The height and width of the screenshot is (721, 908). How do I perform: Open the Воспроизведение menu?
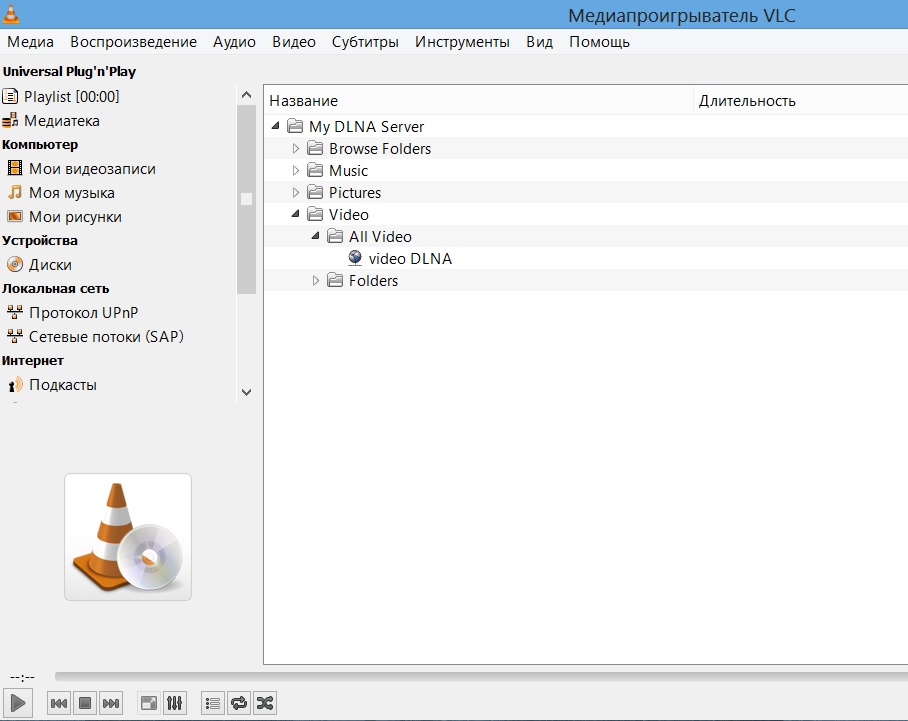click(x=131, y=42)
